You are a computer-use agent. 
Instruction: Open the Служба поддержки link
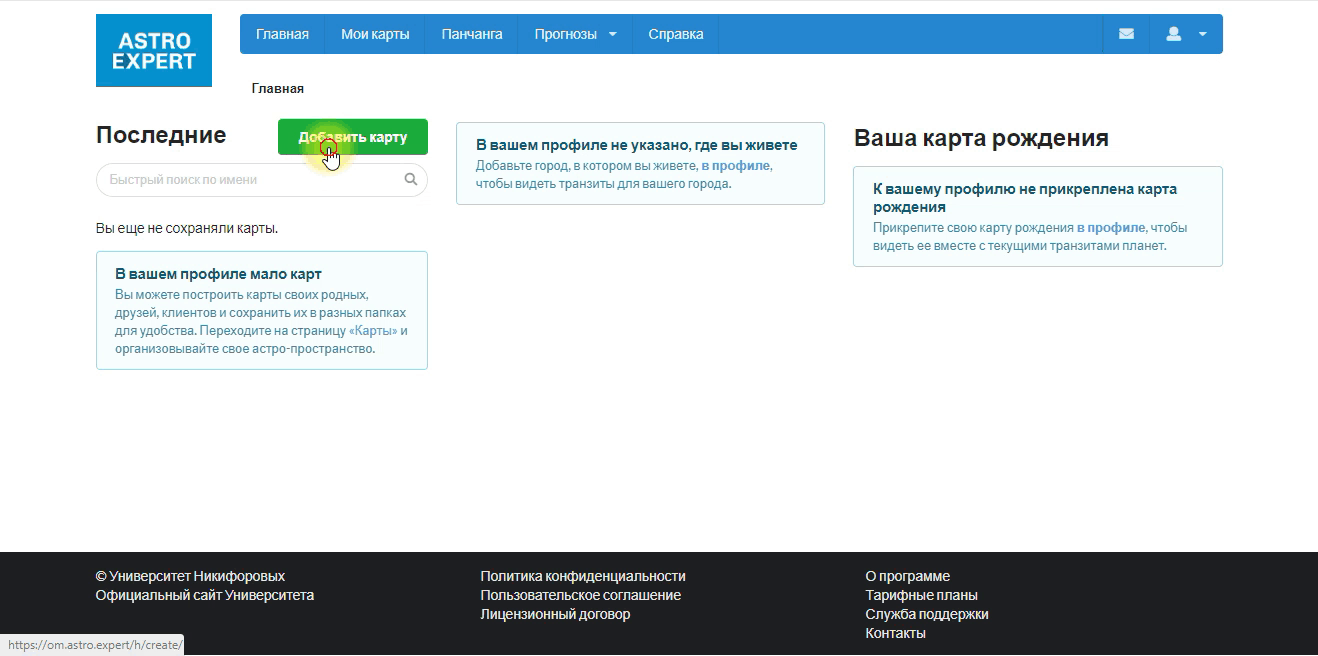click(x=927, y=614)
